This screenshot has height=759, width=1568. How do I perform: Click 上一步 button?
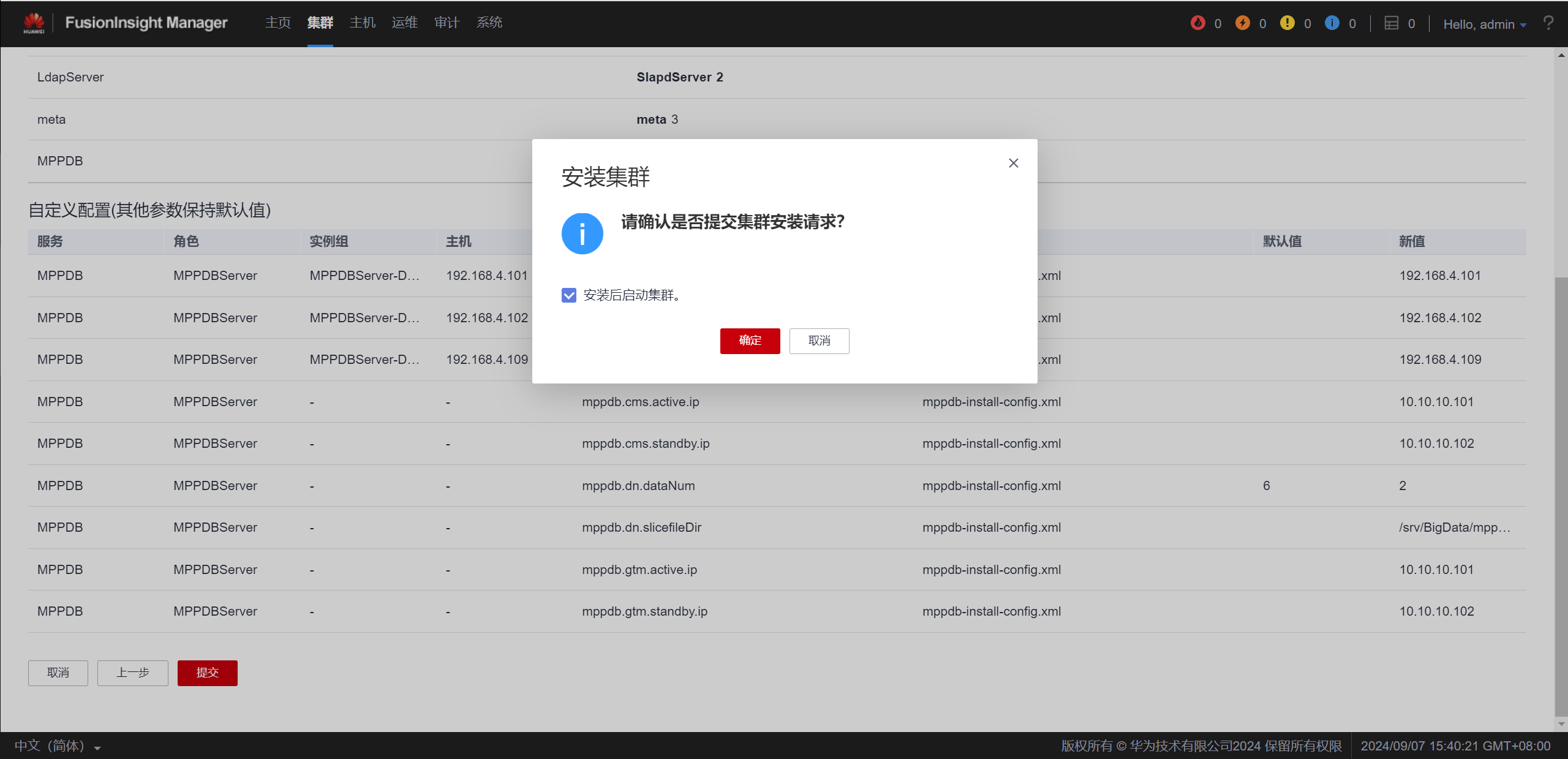132,673
